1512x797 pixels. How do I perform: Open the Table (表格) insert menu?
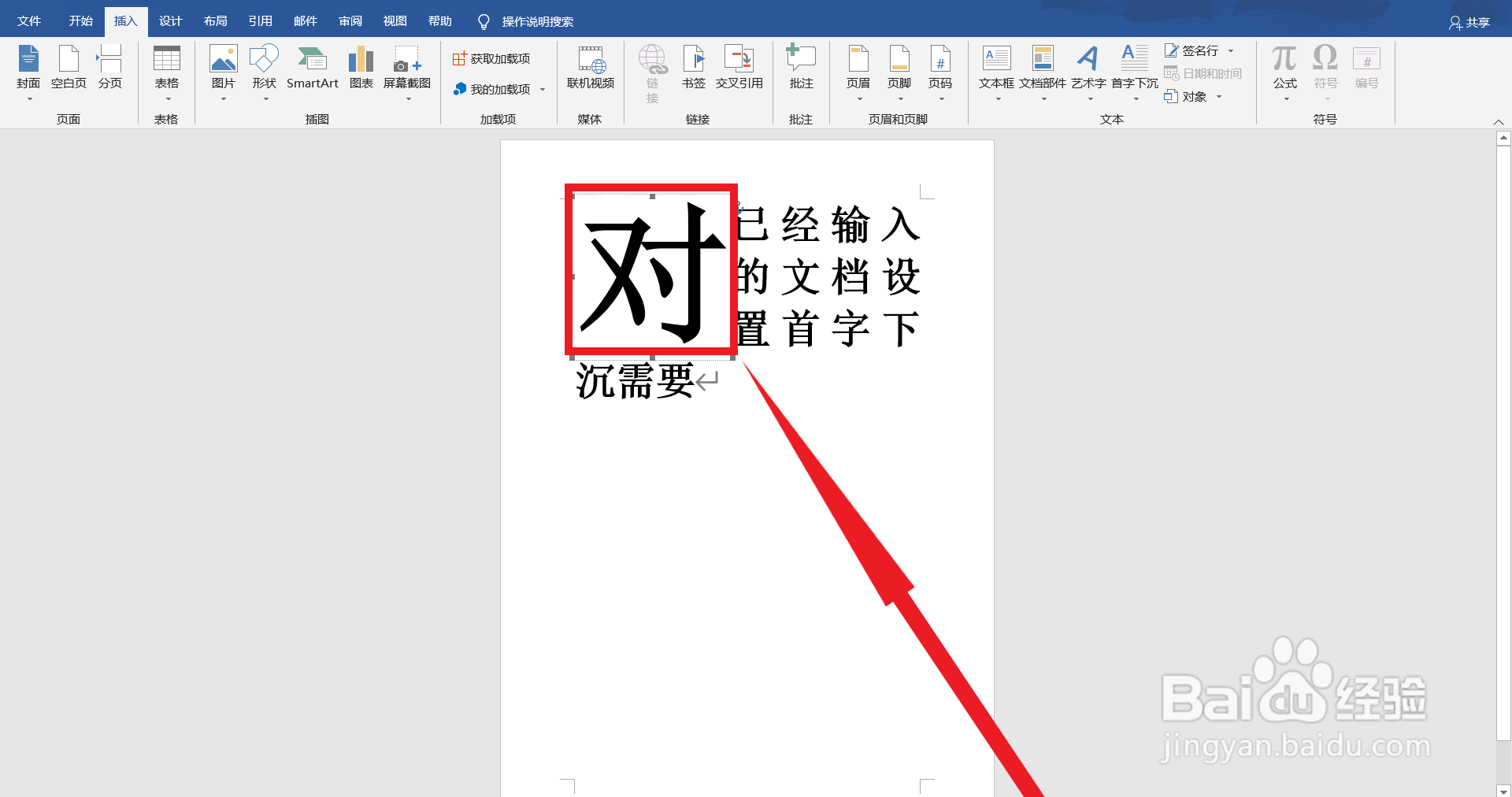coord(166,72)
